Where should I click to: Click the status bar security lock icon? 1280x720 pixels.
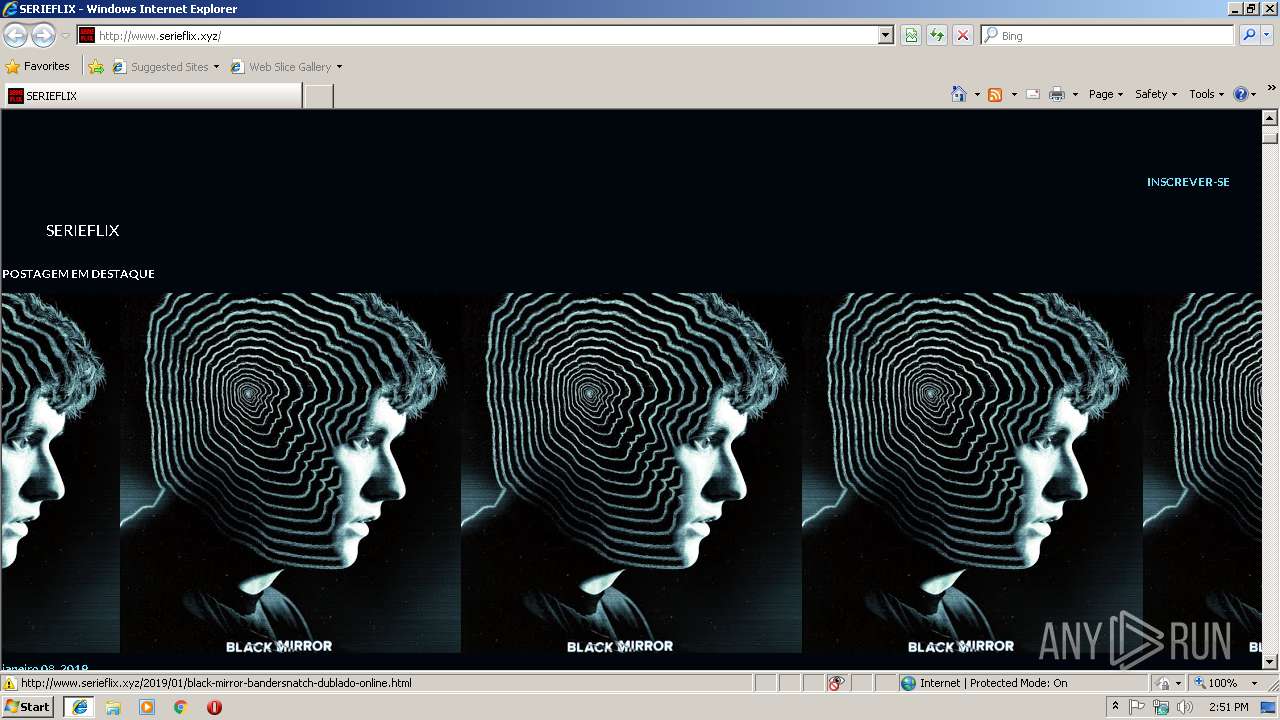(1163, 683)
